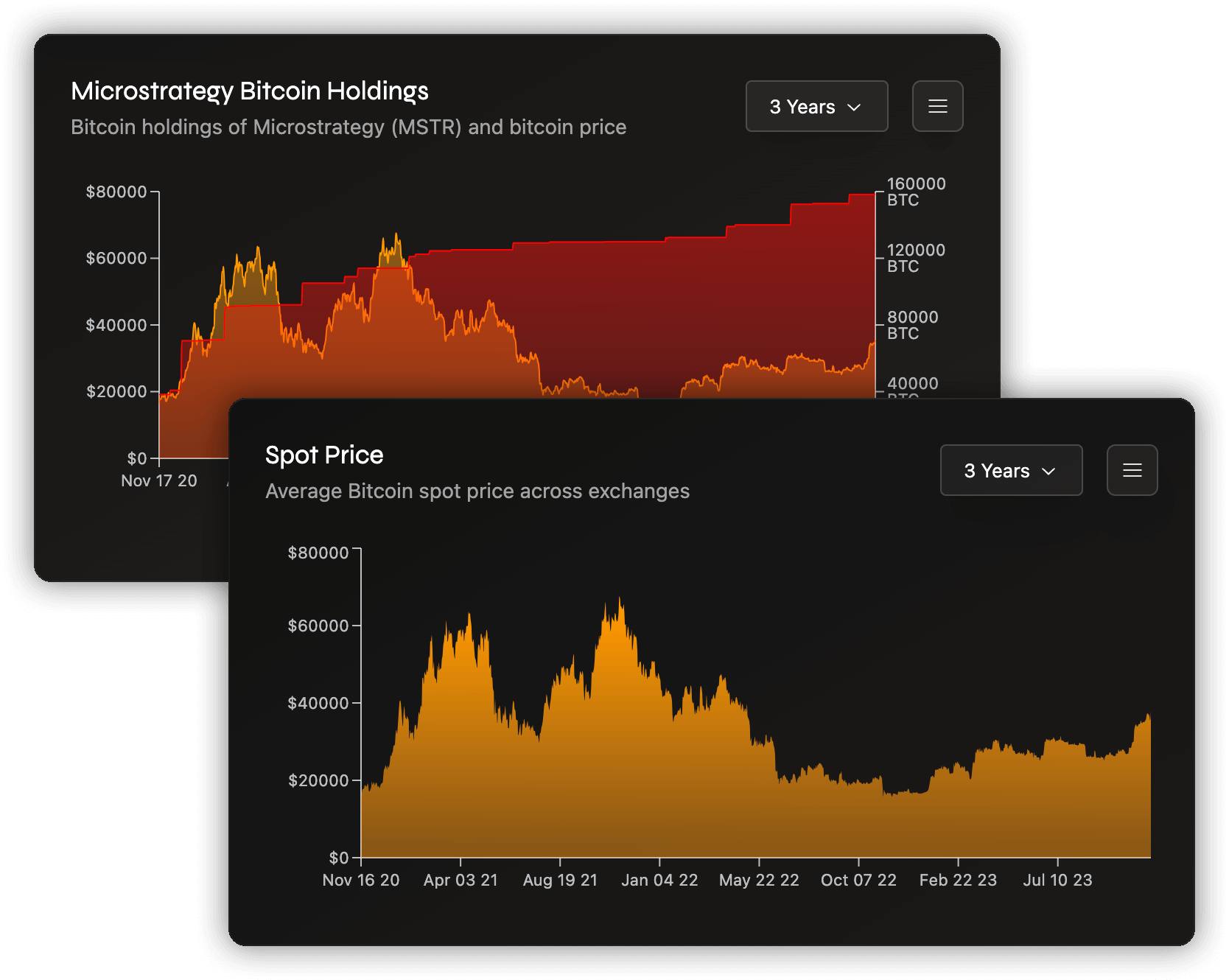Click the $20000 label on Spot Price chart
1229x980 pixels.
pos(318,780)
